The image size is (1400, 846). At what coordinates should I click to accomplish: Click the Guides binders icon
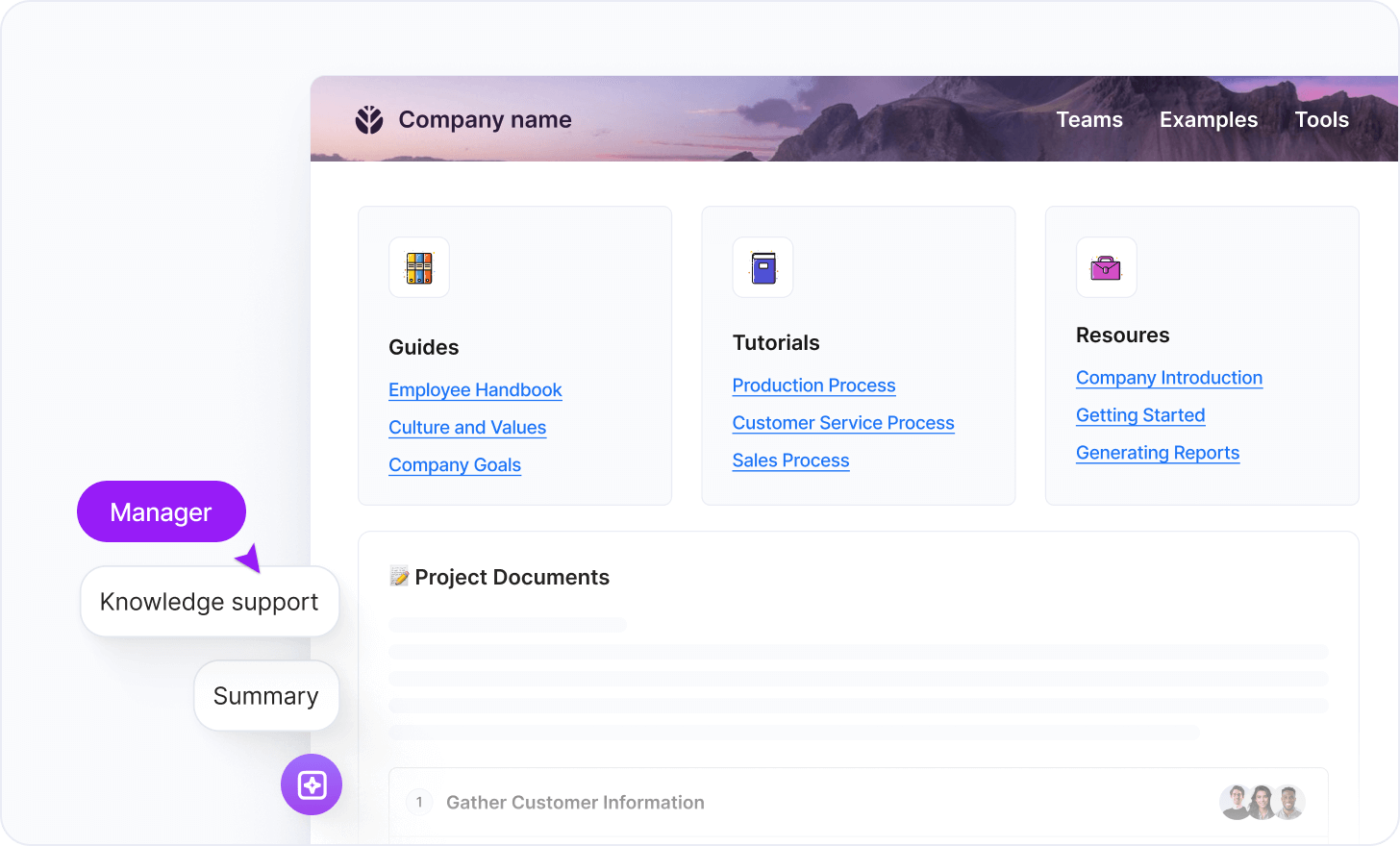tap(419, 267)
